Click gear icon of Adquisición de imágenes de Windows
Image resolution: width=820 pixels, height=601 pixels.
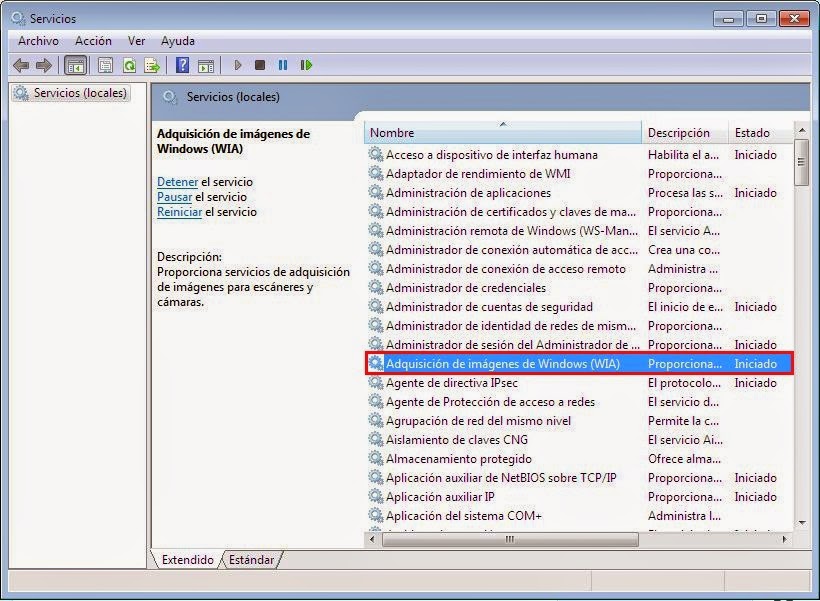pyautogui.click(x=375, y=363)
